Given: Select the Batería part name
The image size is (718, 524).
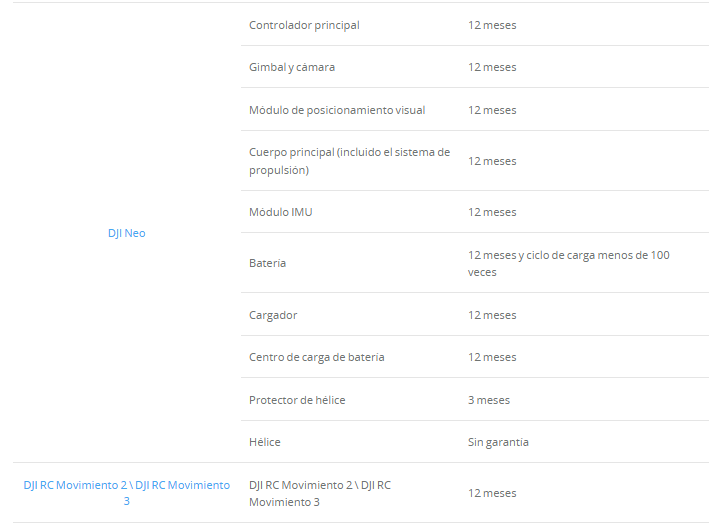Looking at the screenshot, I should (x=267, y=263).
